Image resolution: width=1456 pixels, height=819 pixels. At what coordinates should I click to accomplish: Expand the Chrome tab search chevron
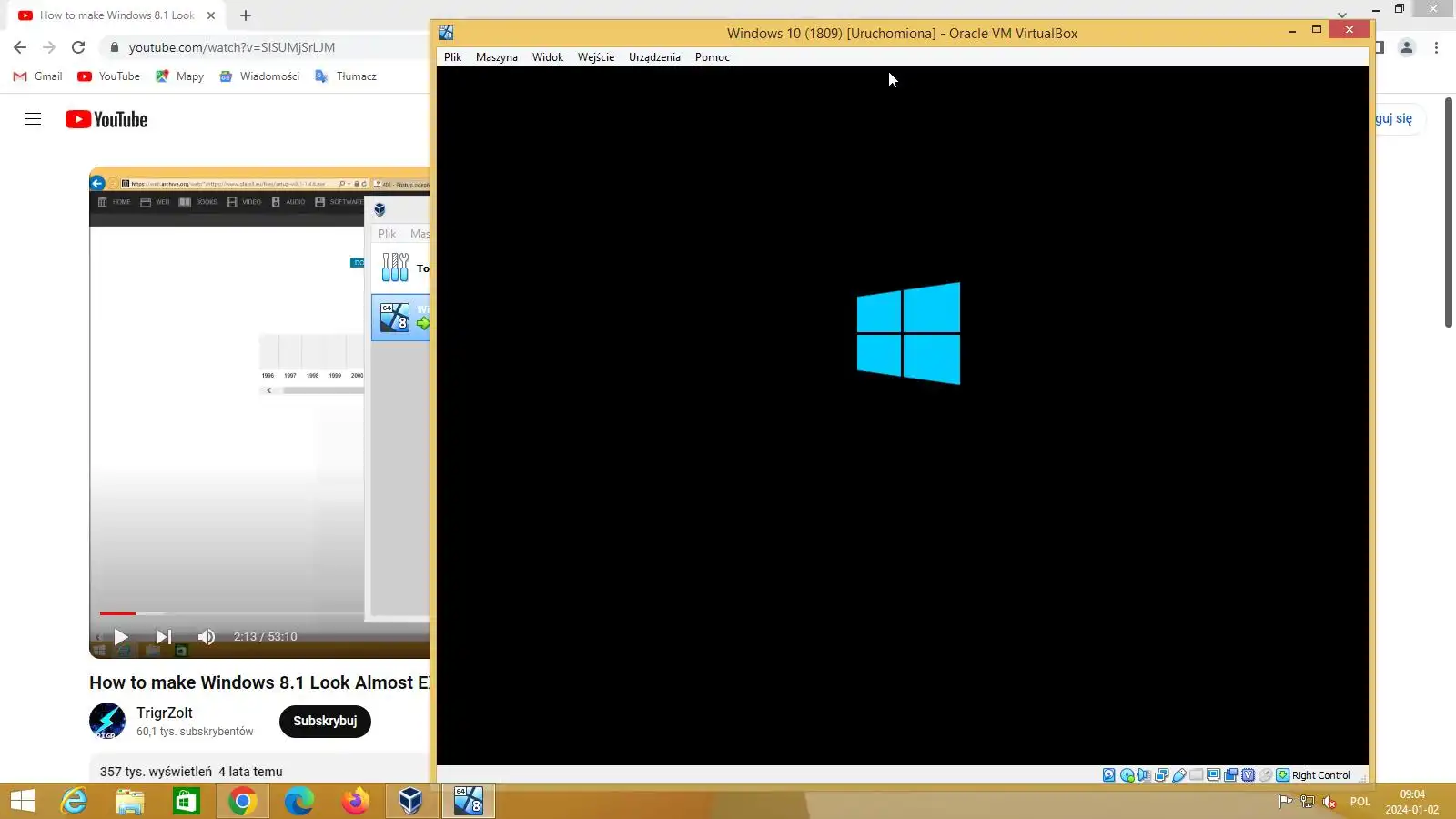click(x=1342, y=15)
